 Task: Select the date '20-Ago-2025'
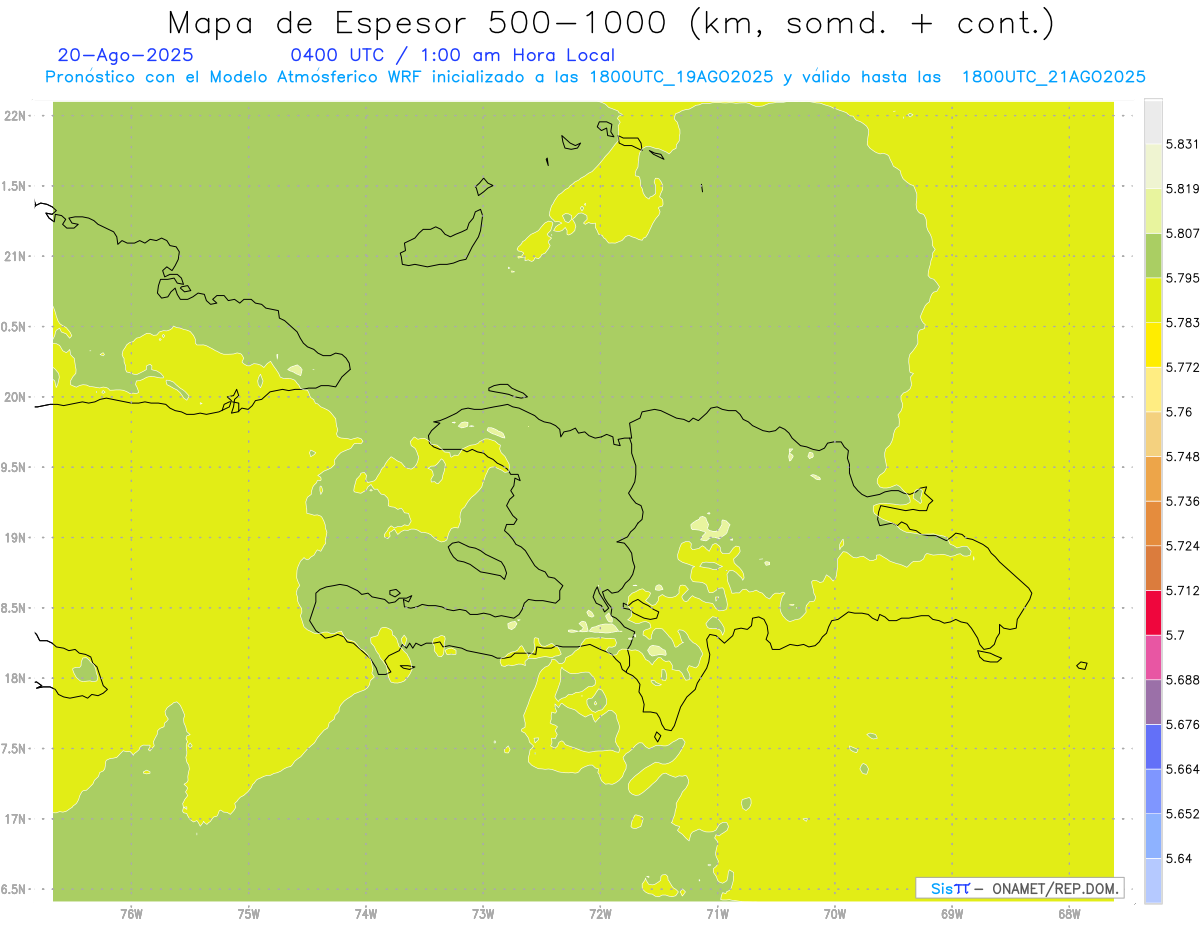pos(126,56)
